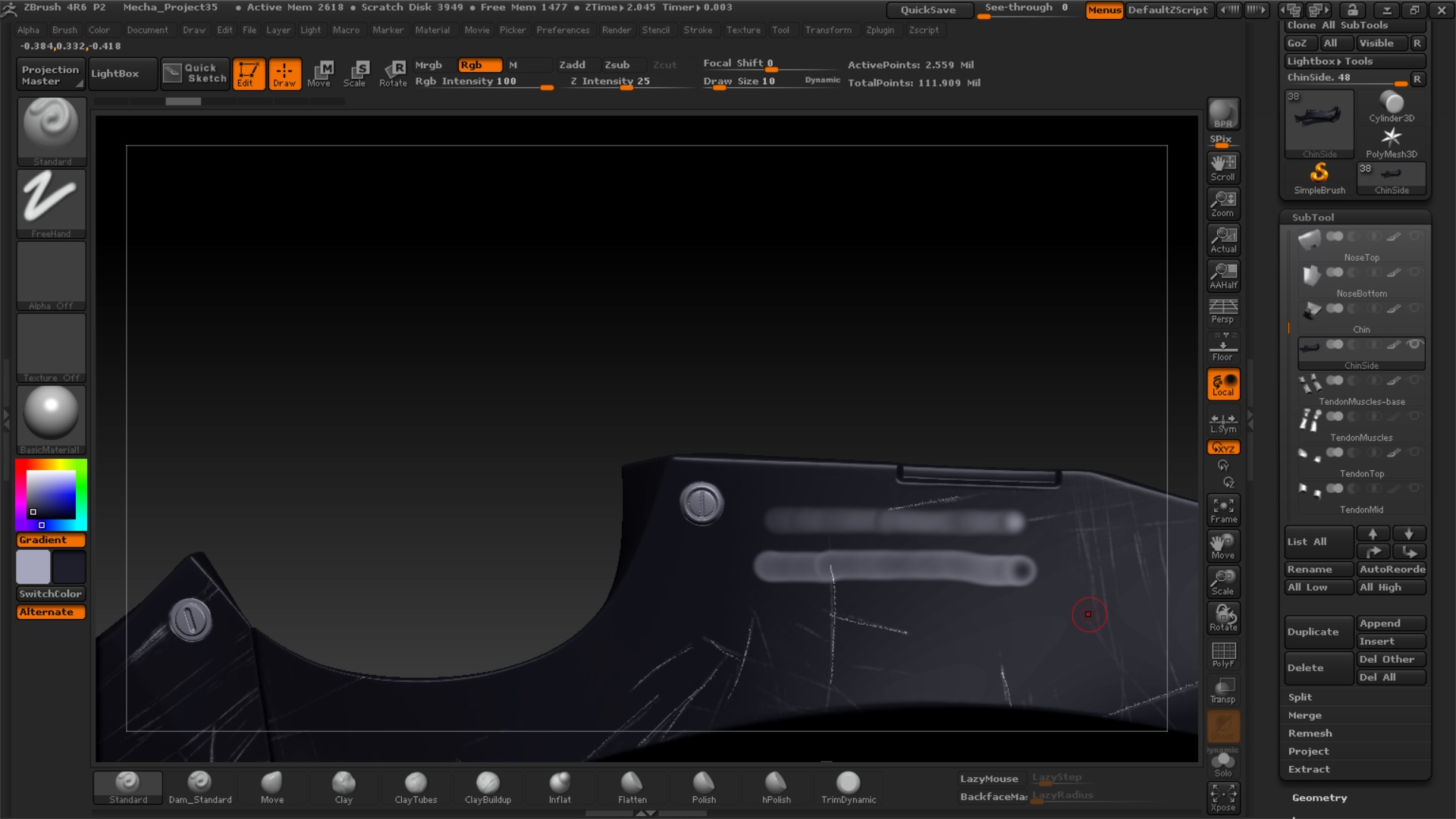This screenshot has height=819, width=1456.
Task: Click the Rotate view icon in right shelf
Action: click(1223, 618)
